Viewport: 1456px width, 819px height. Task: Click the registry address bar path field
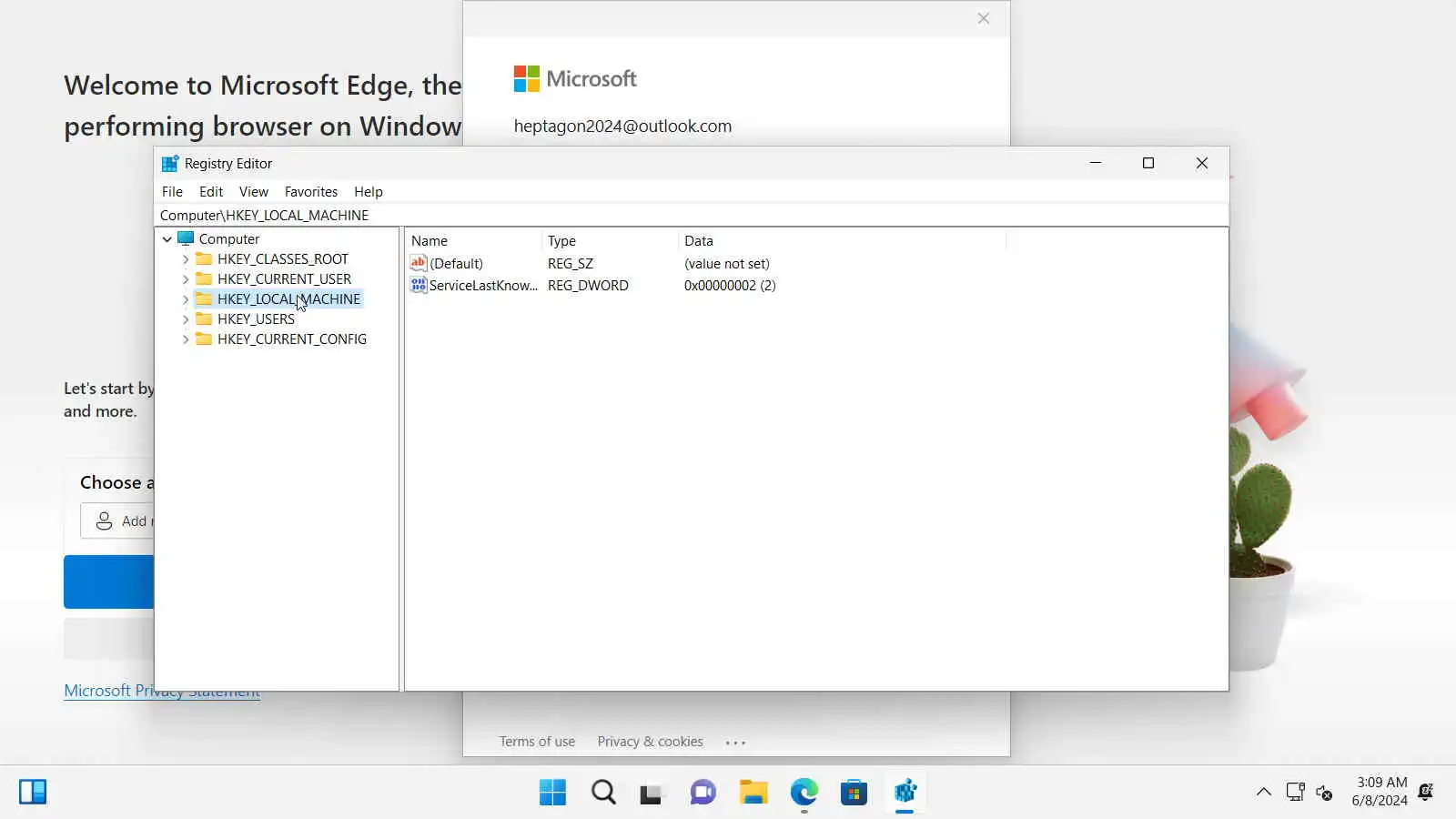click(692, 216)
